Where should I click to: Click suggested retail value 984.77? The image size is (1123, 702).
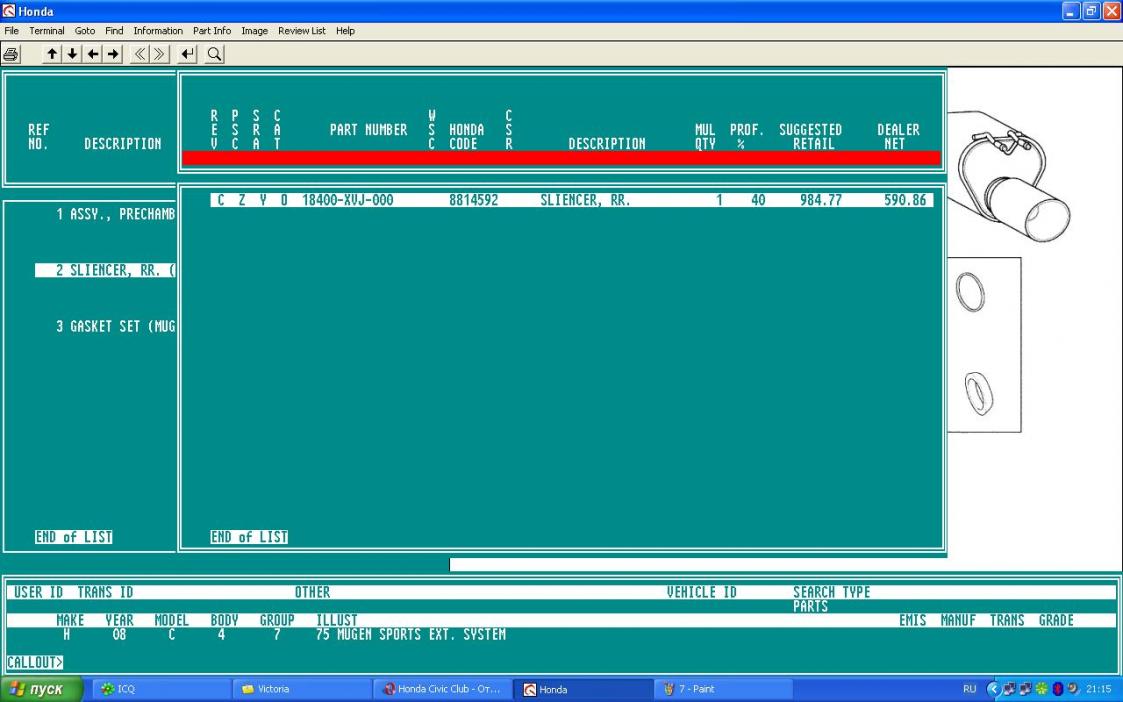click(821, 201)
